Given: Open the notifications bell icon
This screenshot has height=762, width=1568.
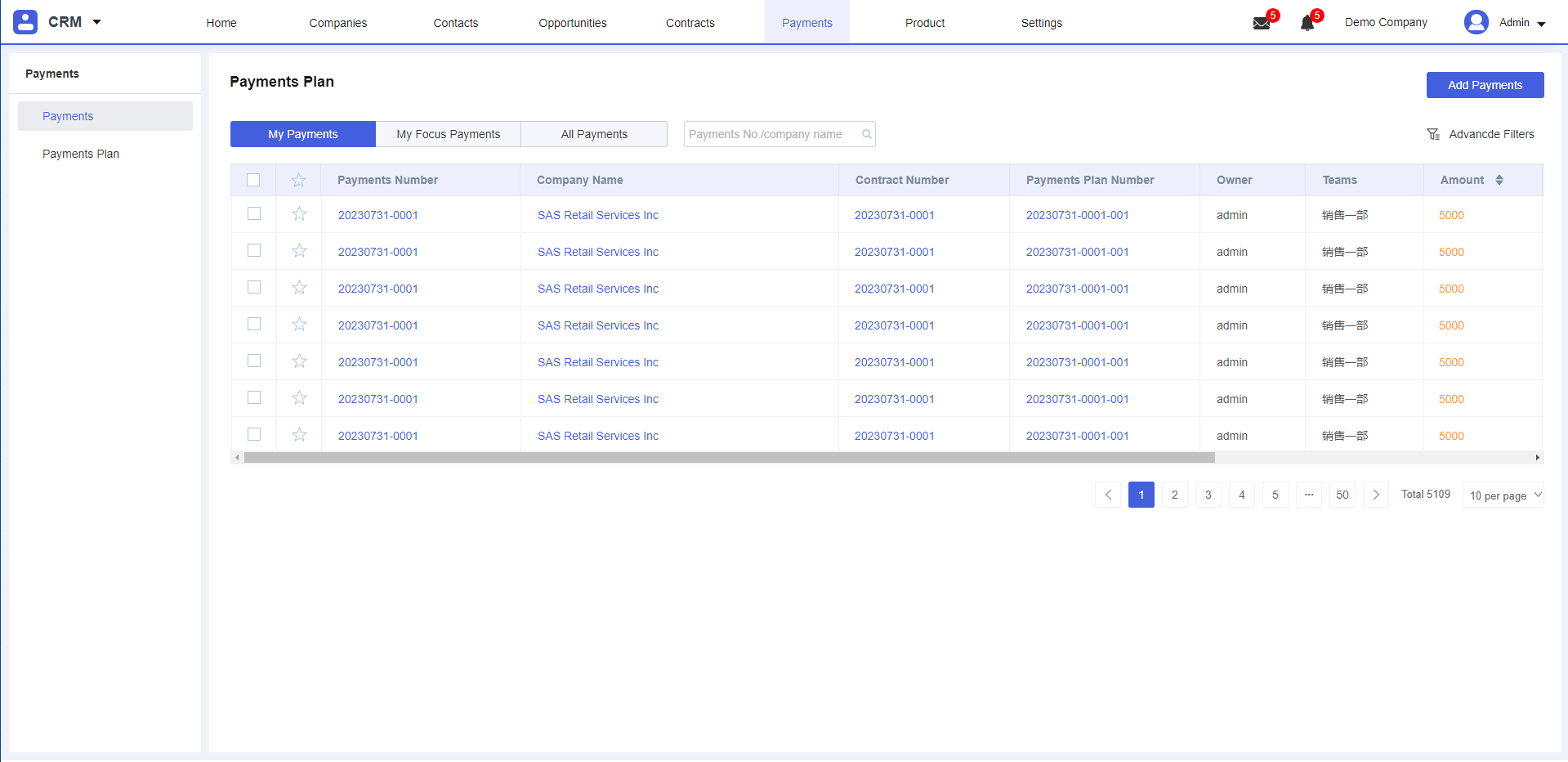Looking at the screenshot, I should [1307, 23].
